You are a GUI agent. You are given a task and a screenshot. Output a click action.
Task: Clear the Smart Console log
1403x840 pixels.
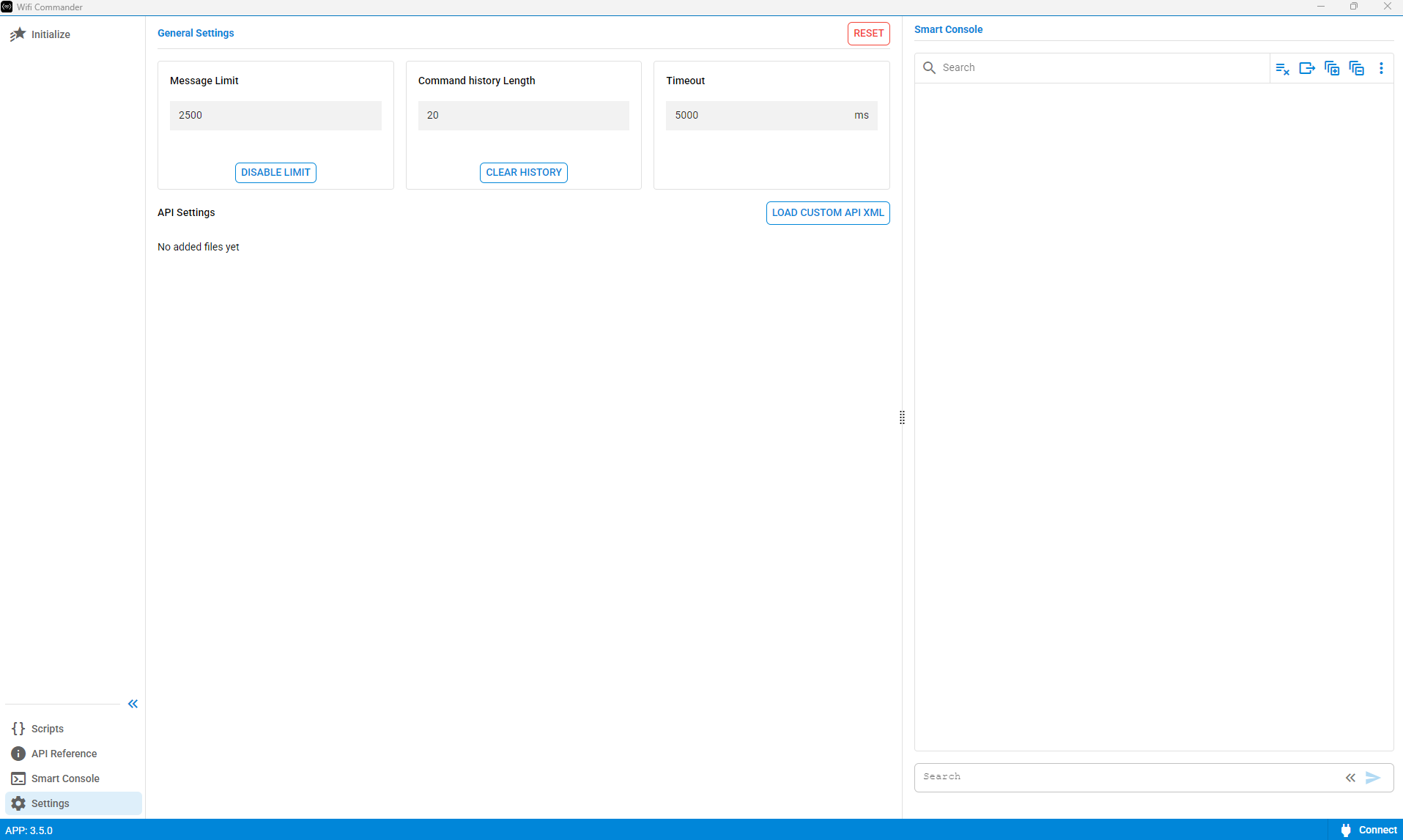click(1282, 68)
